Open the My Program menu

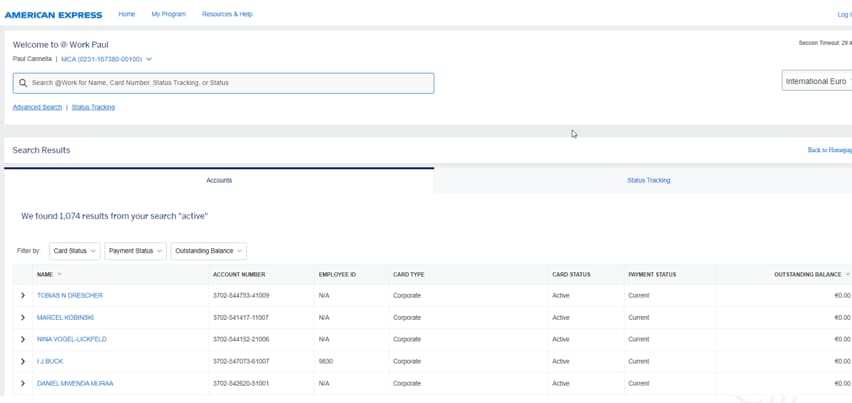pyautogui.click(x=168, y=15)
